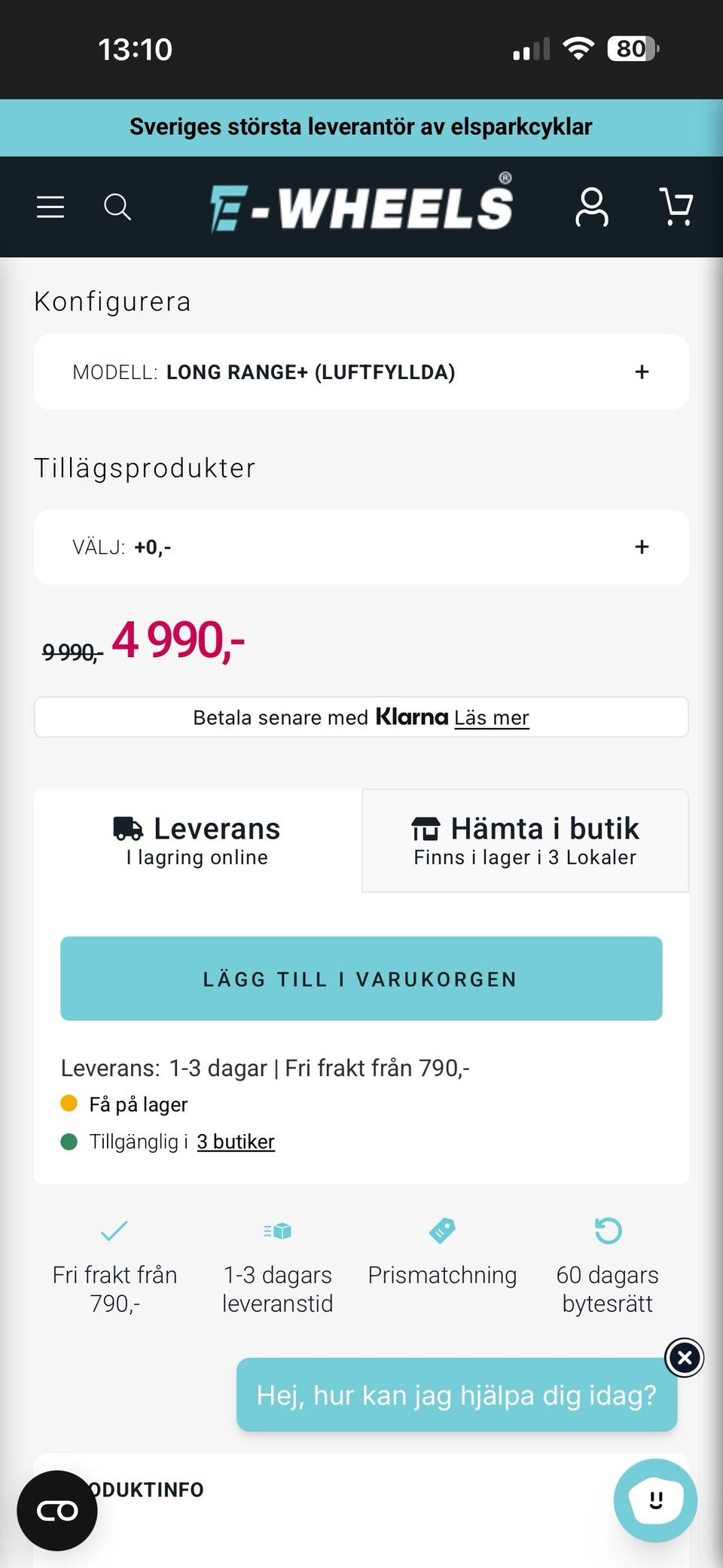Click Lägg till i varukorgen button
Image resolution: width=723 pixels, height=1568 pixels.
(x=361, y=979)
